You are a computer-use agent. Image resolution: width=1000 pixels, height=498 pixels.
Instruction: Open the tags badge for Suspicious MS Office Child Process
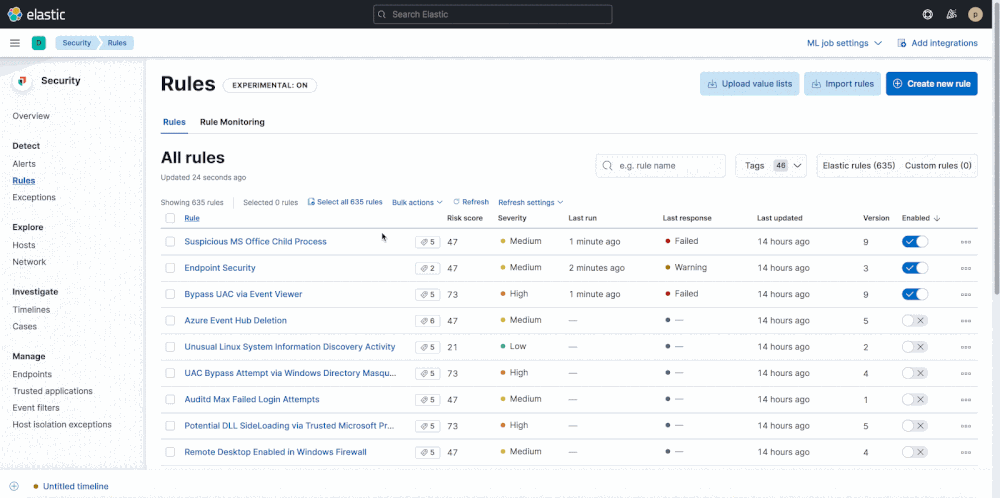pos(427,242)
